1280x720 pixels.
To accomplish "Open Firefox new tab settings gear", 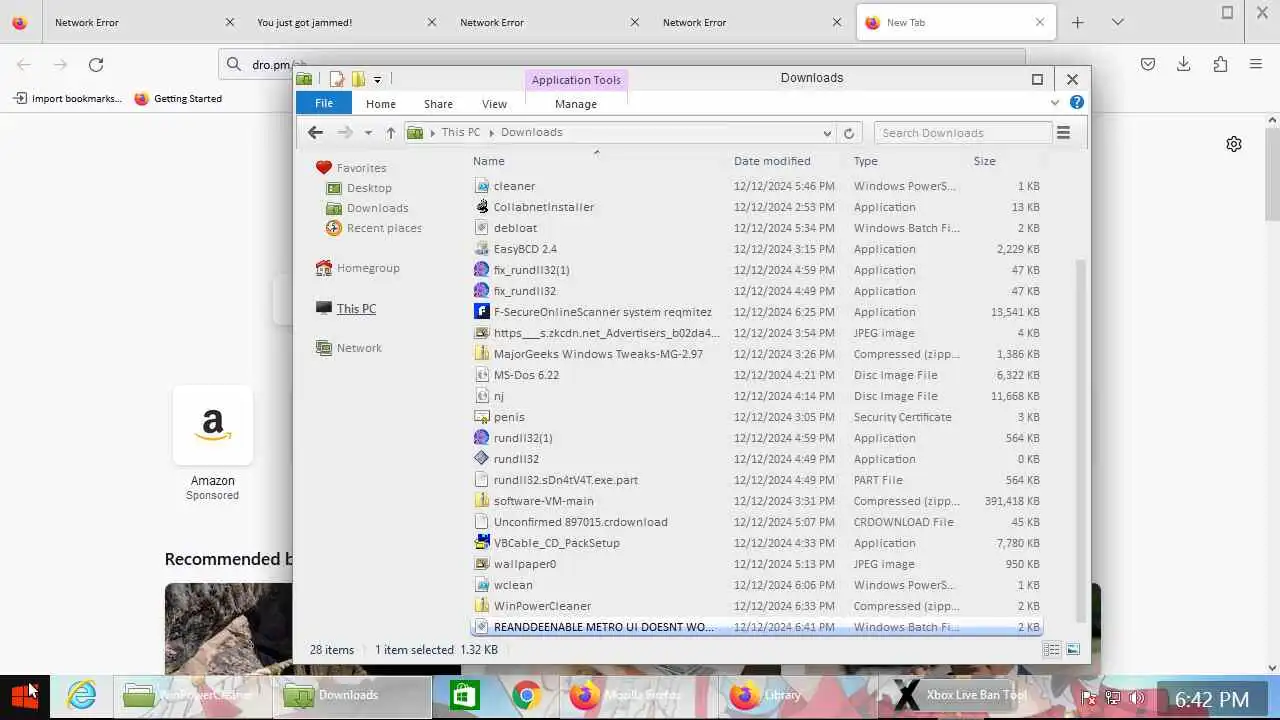I will tap(1234, 144).
